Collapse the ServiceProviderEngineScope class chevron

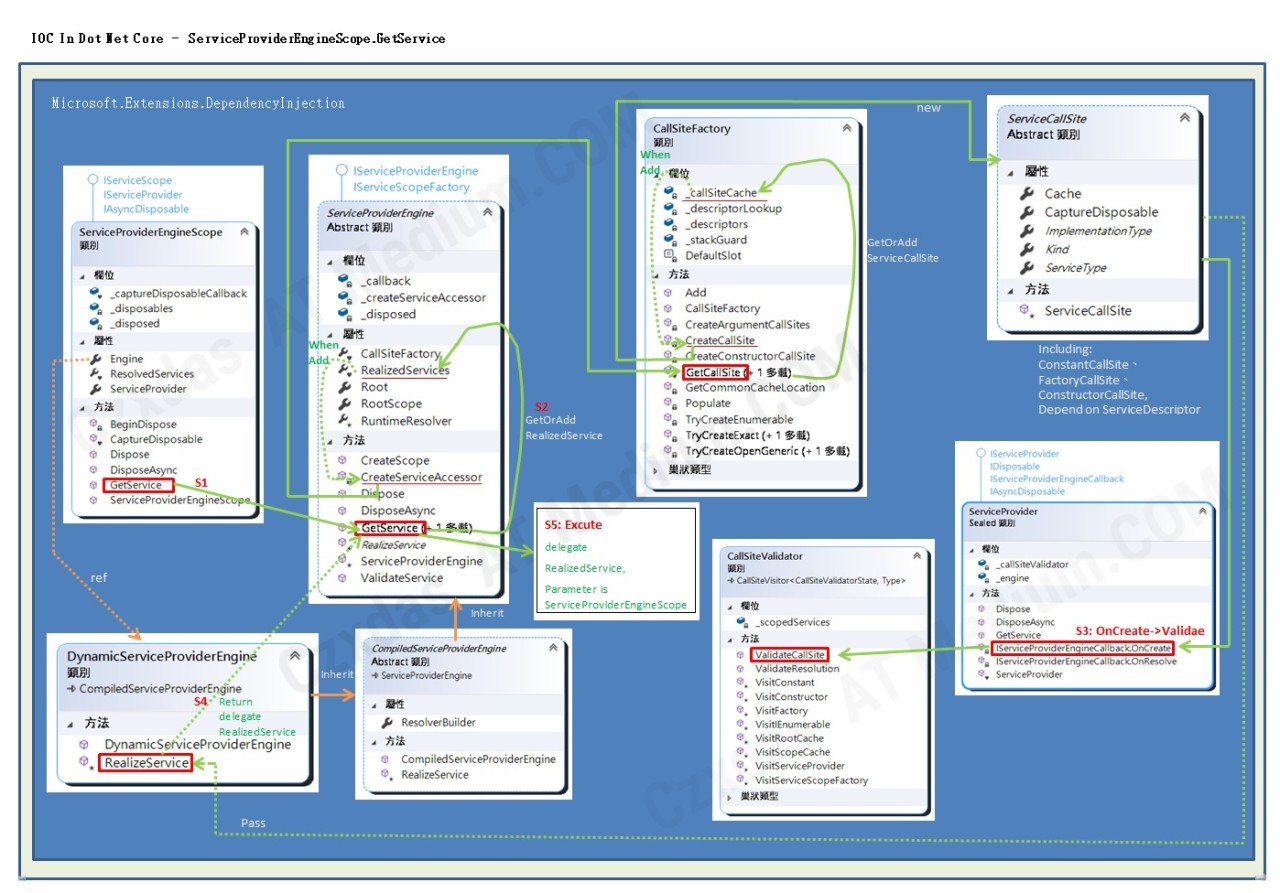(x=244, y=231)
